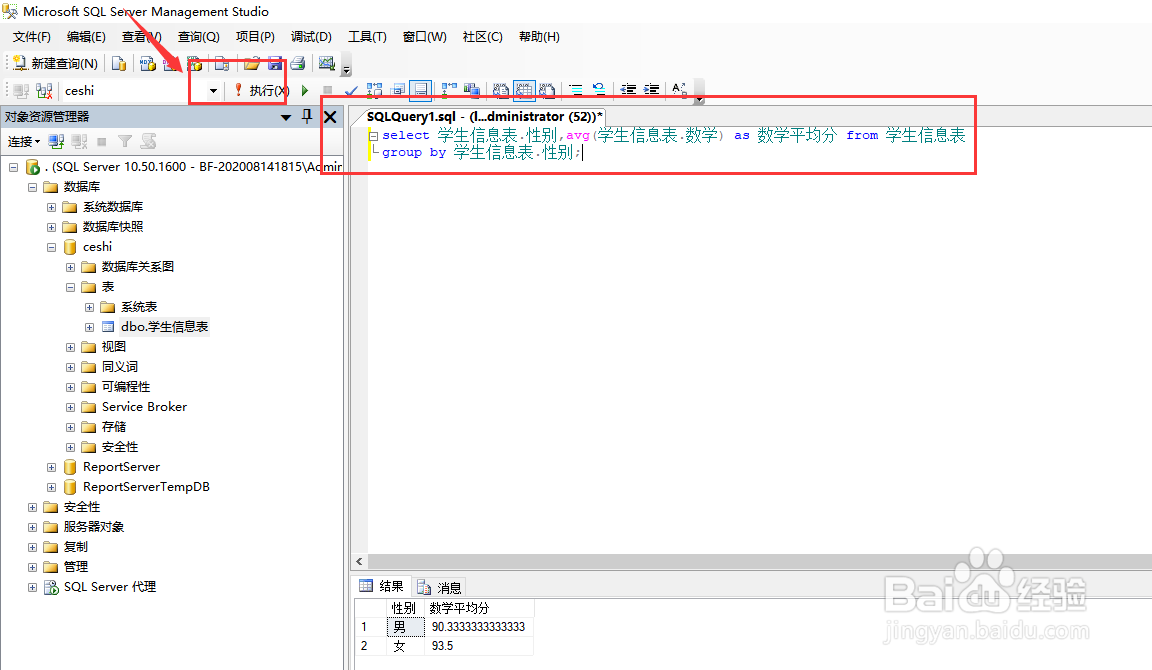
Task: Specify values for template parameters icon
Action: tap(680, 90)
